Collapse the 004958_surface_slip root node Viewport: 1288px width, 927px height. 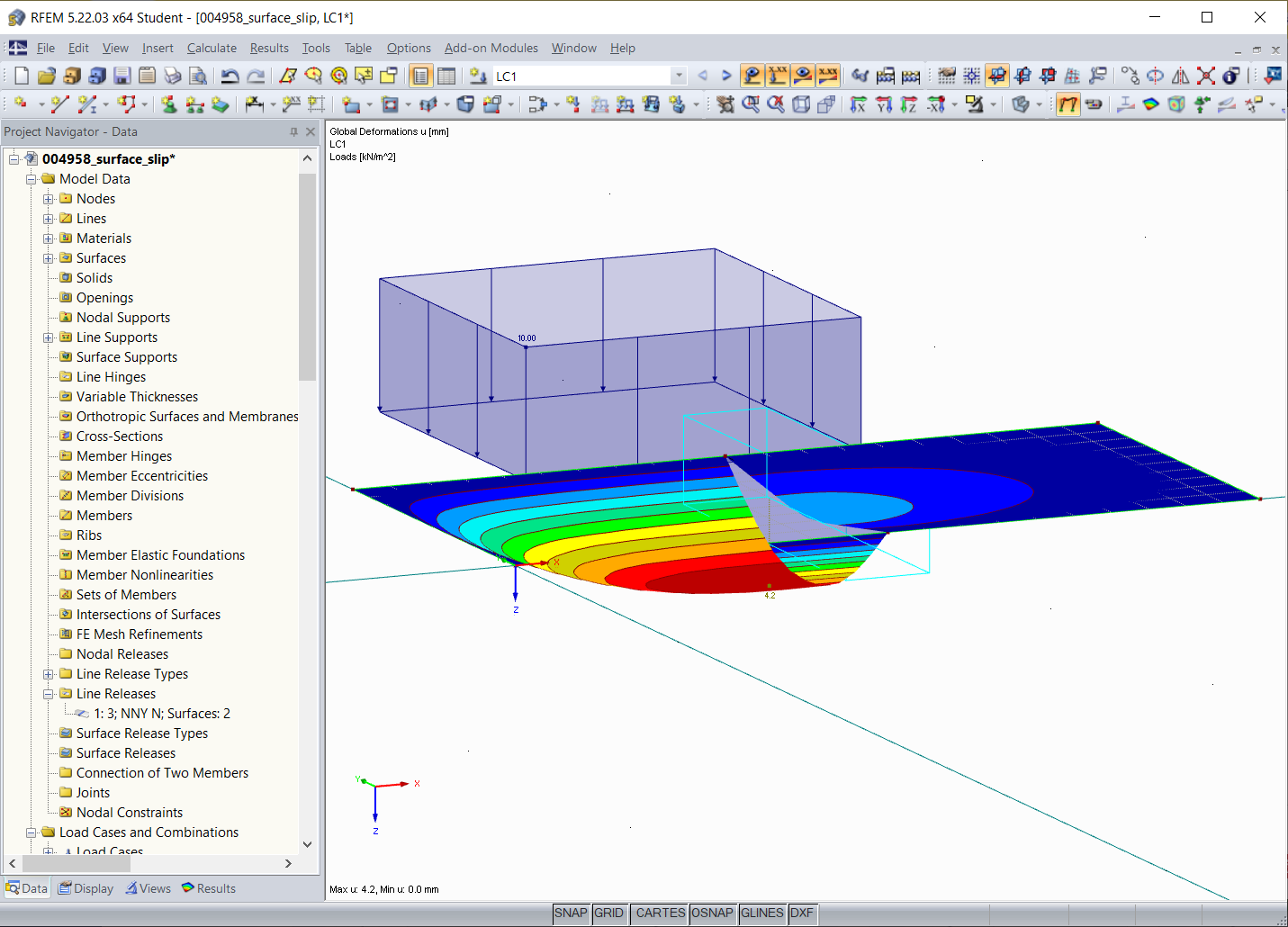click(x=14, y=159)
